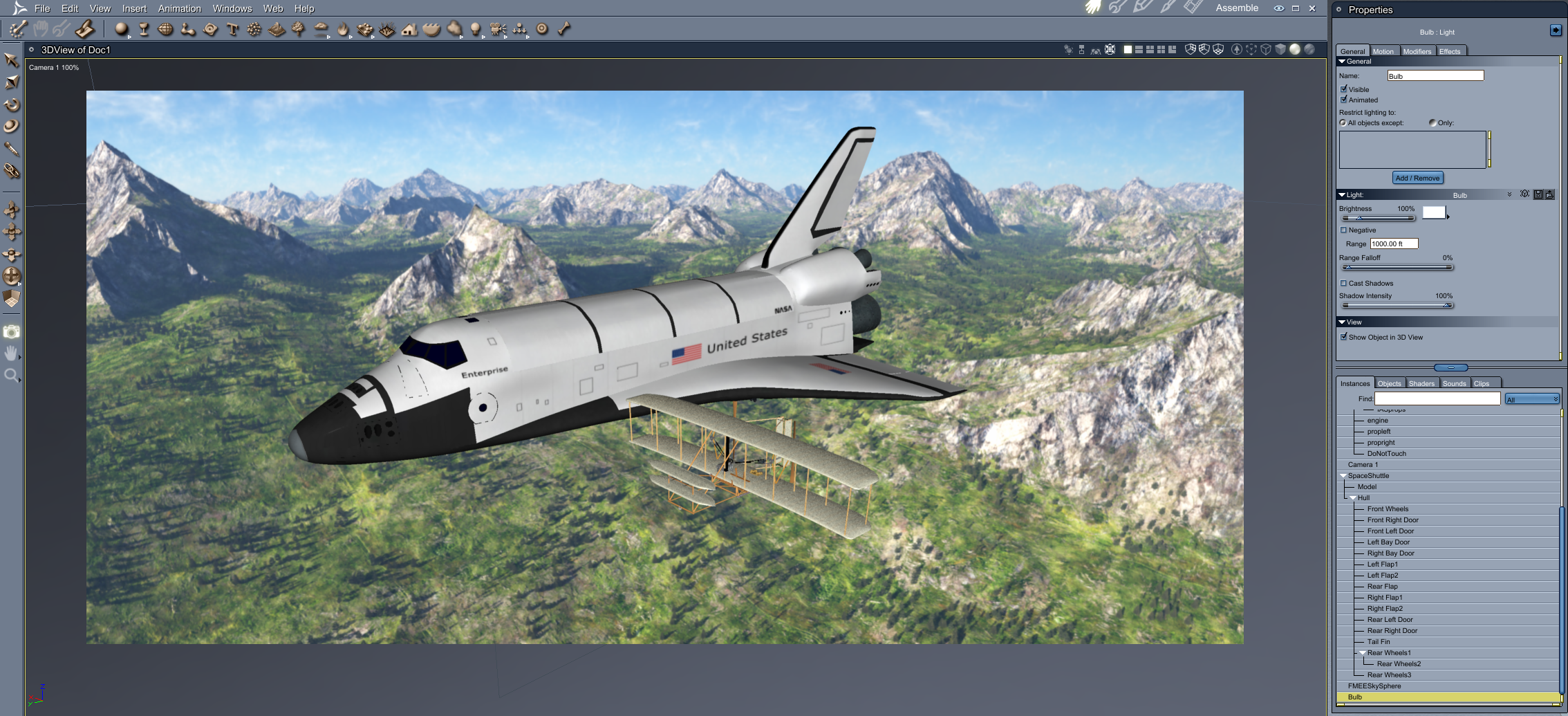The height and width of the screenshot is (716, 1568).
Task: Click the Add / Remove button
Action: click(x=1417, y=178)
